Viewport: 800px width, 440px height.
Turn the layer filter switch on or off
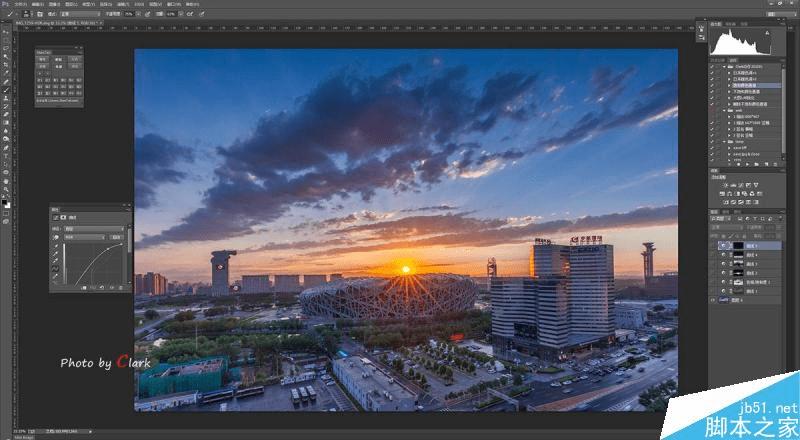781,219
